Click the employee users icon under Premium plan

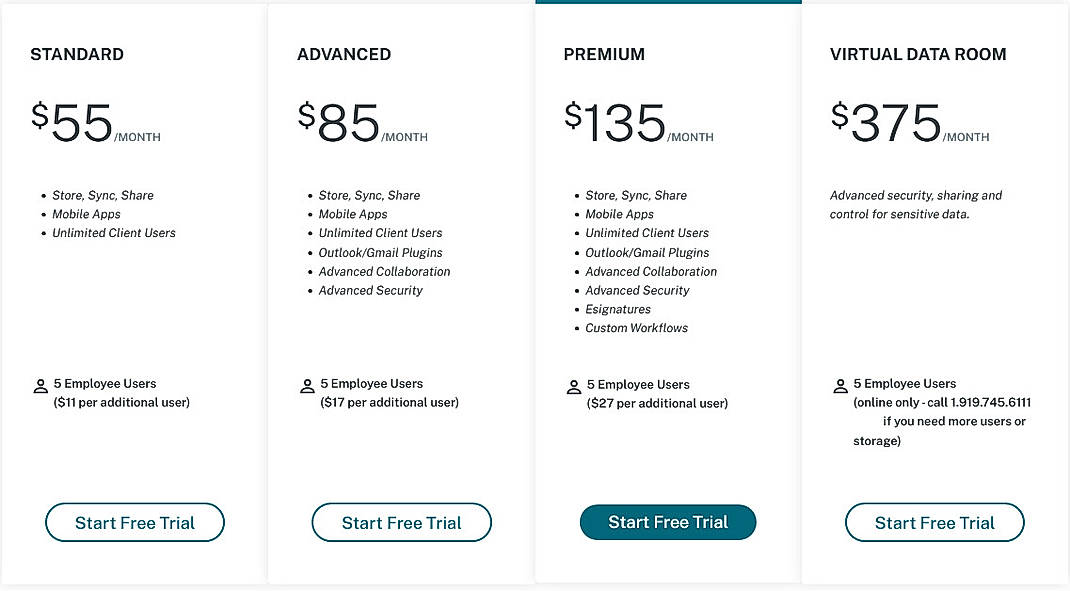click(574, 386)
